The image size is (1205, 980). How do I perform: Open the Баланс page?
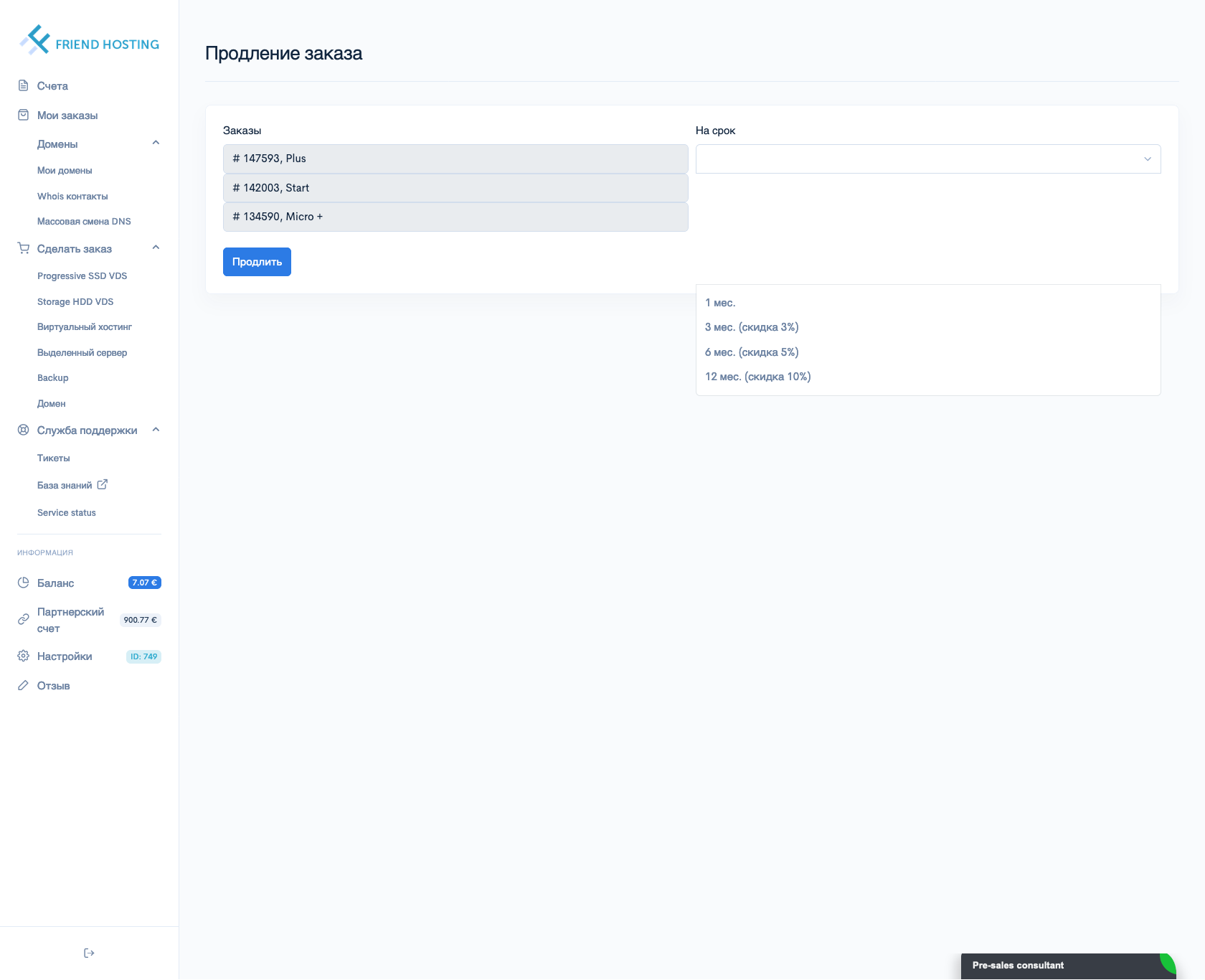click(x=55, y=583)
